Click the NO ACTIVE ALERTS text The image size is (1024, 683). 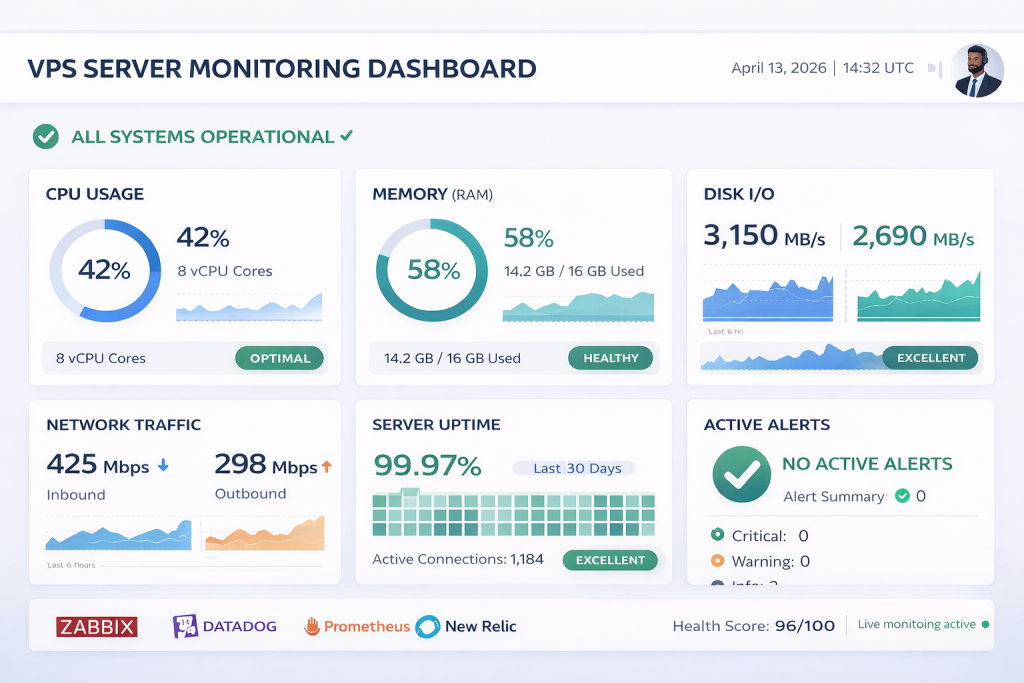coord(867,464)
